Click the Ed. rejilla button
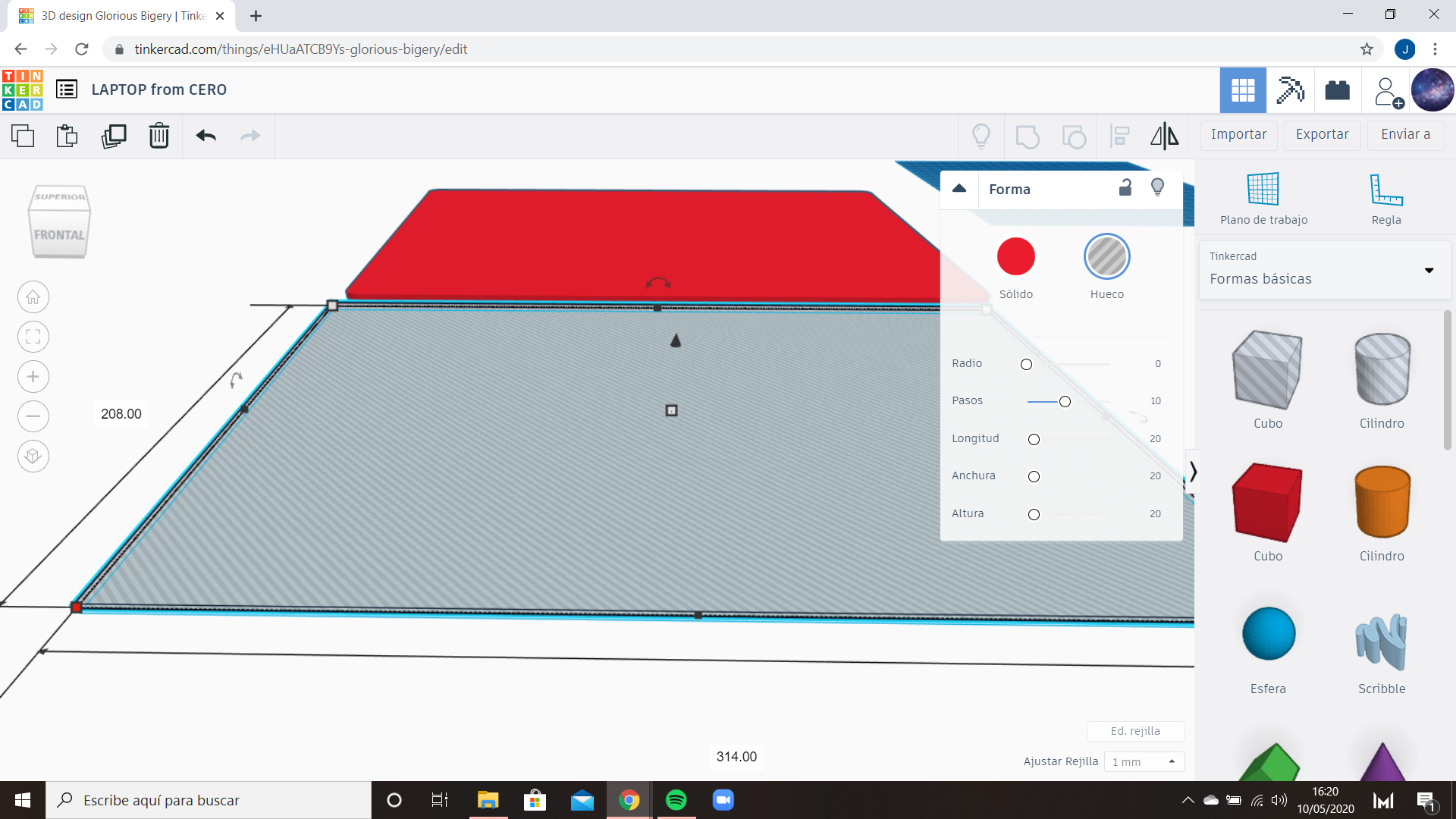 [x=1134, y=731]
